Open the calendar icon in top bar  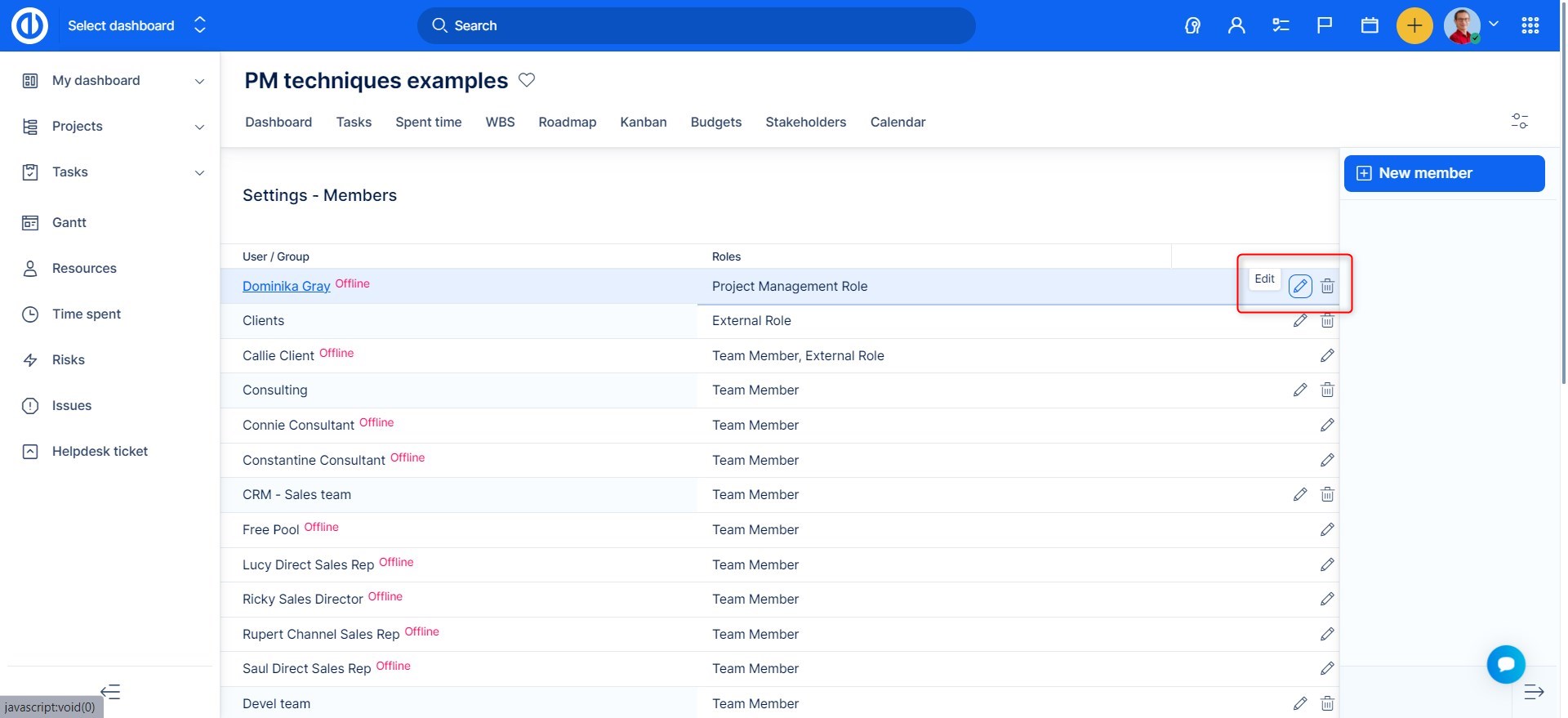[1370, 25]
